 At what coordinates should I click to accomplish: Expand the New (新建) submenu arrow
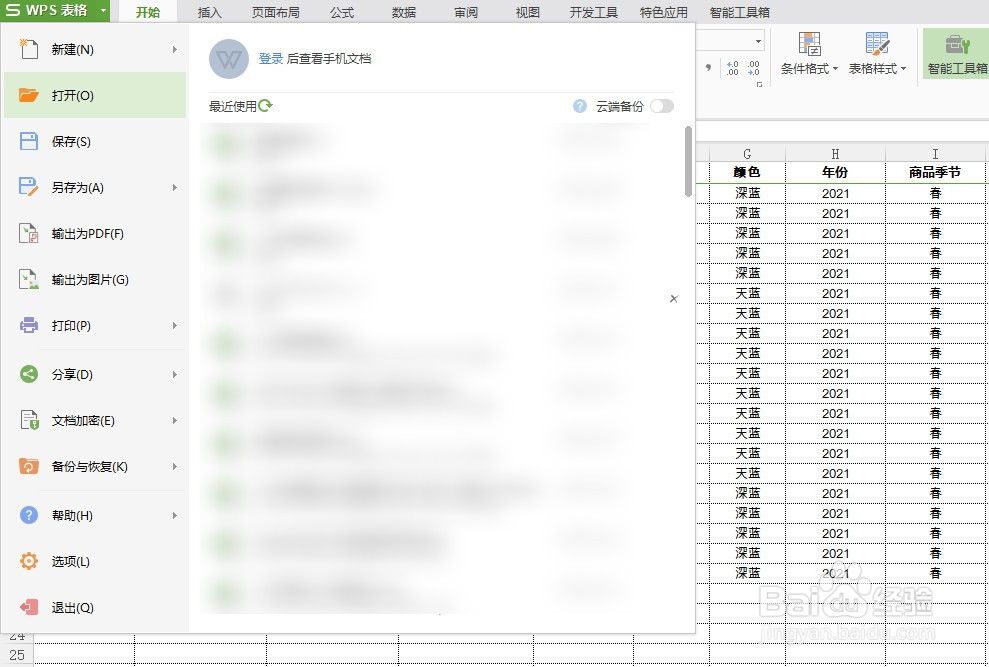click(175, 49)
